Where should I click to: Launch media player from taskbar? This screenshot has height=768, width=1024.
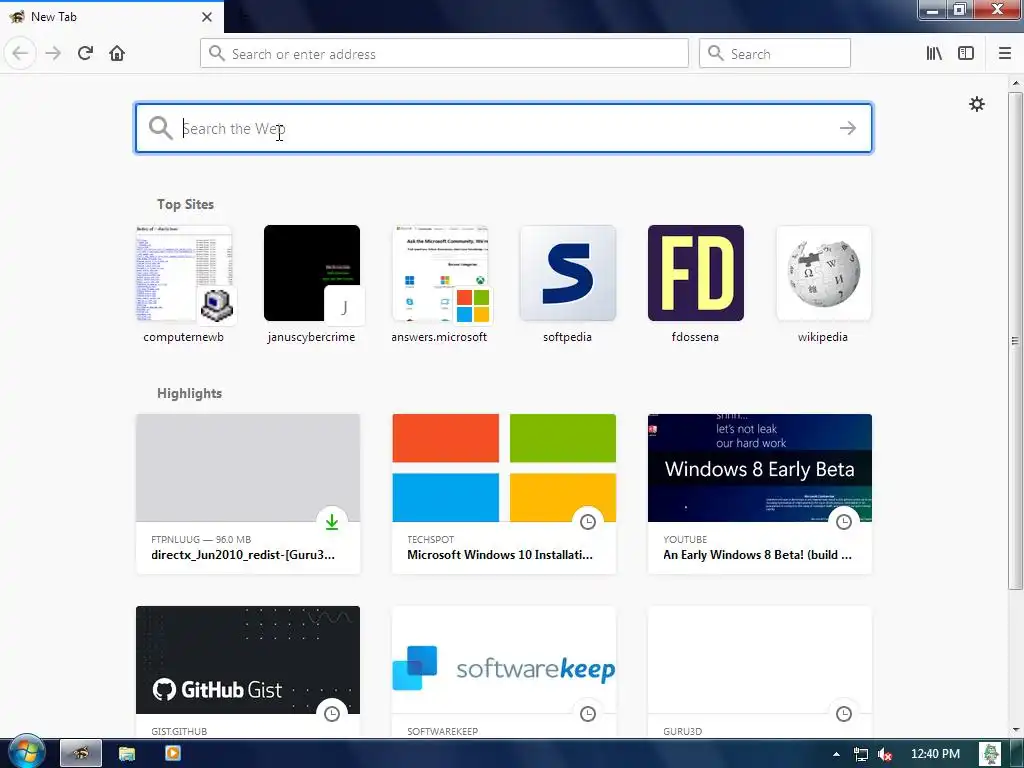click(172, 753)
